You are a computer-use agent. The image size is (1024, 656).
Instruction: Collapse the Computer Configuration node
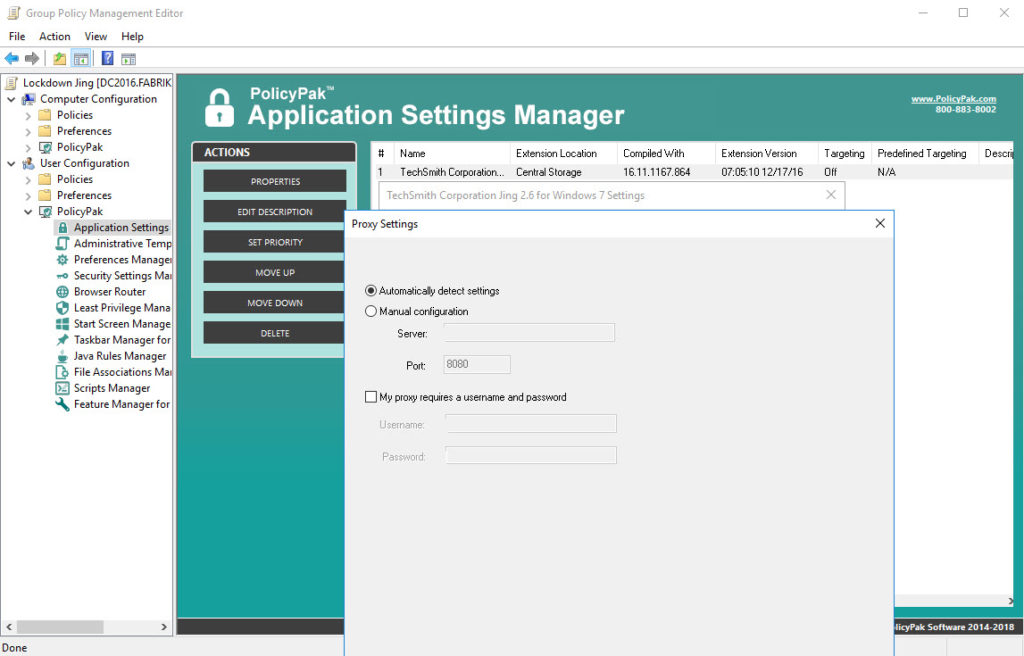pyautogui.click(x=11, y=99)
